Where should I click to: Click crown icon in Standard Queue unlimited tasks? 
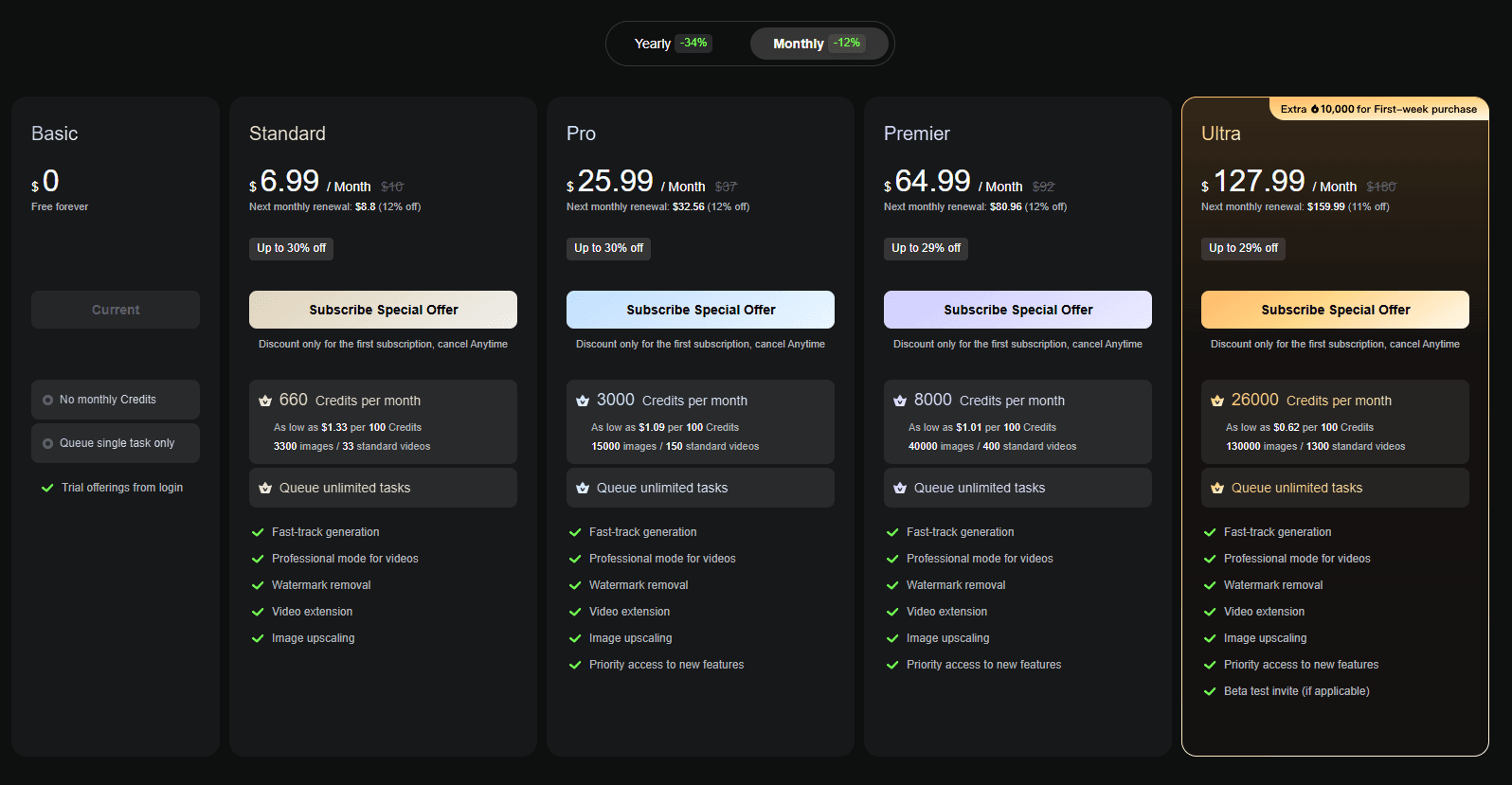tap(265, 488)
